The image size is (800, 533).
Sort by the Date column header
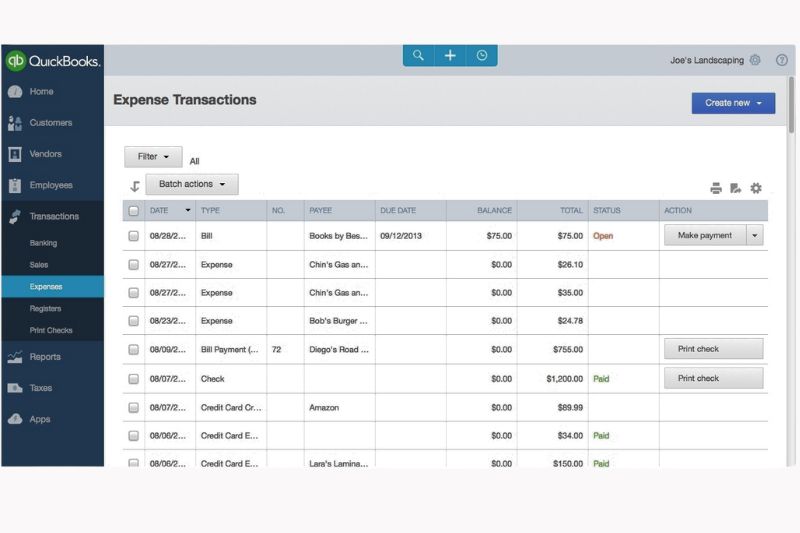pos(170,211)
